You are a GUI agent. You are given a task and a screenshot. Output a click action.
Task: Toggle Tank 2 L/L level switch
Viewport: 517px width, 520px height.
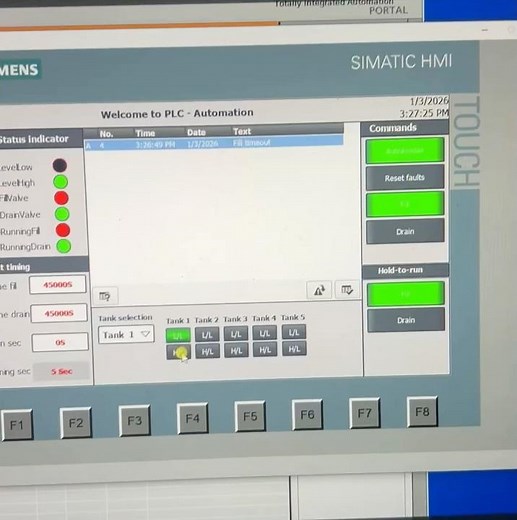(207, 335)
